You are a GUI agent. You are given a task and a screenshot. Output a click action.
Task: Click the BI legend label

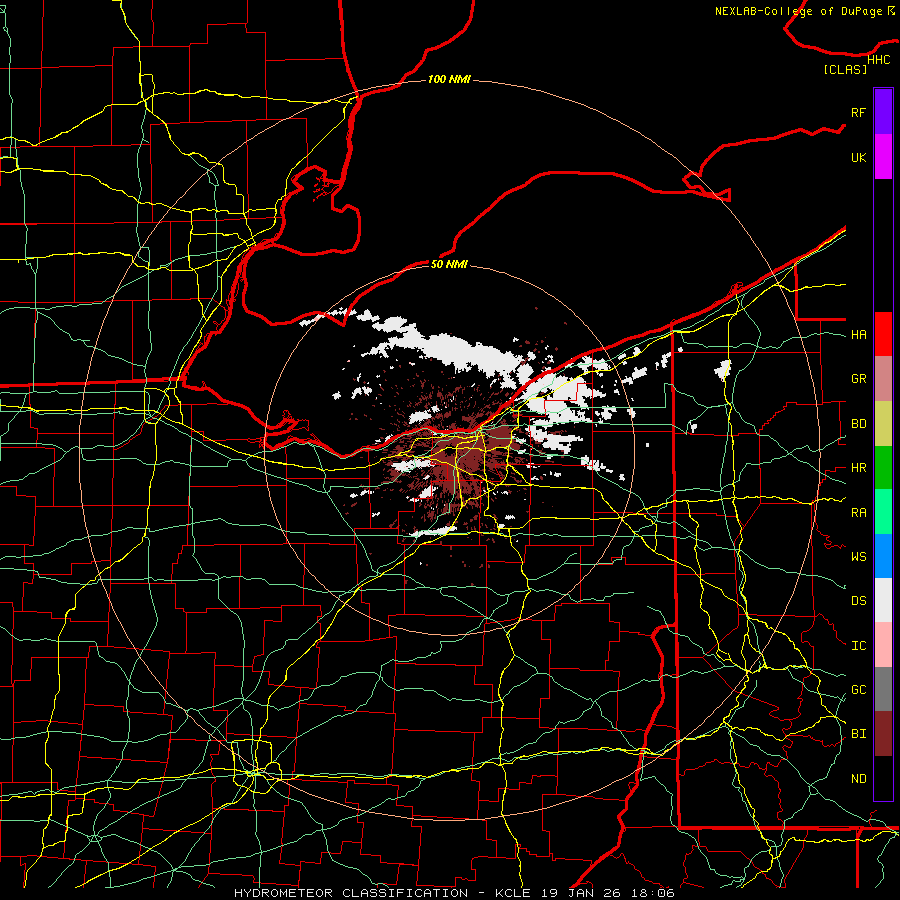(x=858, y=734)
